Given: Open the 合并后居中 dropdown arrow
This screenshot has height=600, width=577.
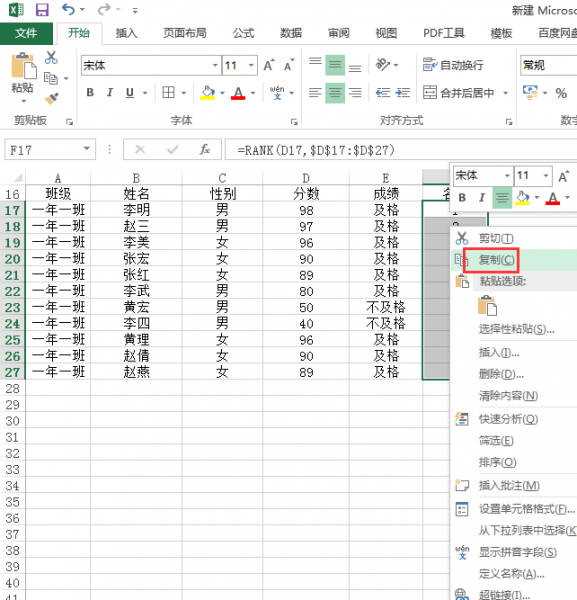Looking at the screenshot, I should coord(505,93).
